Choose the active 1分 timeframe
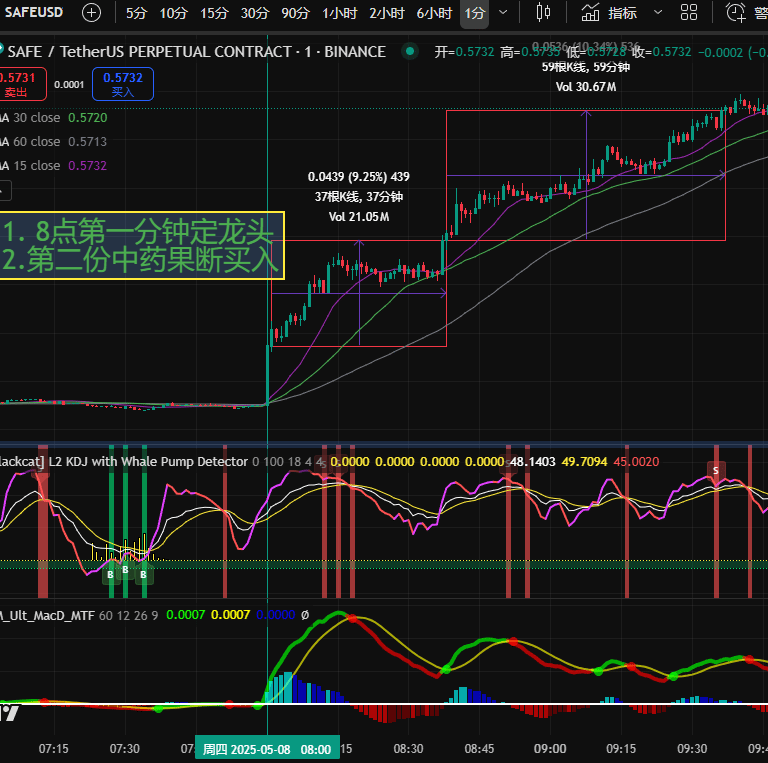Viewport: 768px width, 763px height. tap(474, 13)
